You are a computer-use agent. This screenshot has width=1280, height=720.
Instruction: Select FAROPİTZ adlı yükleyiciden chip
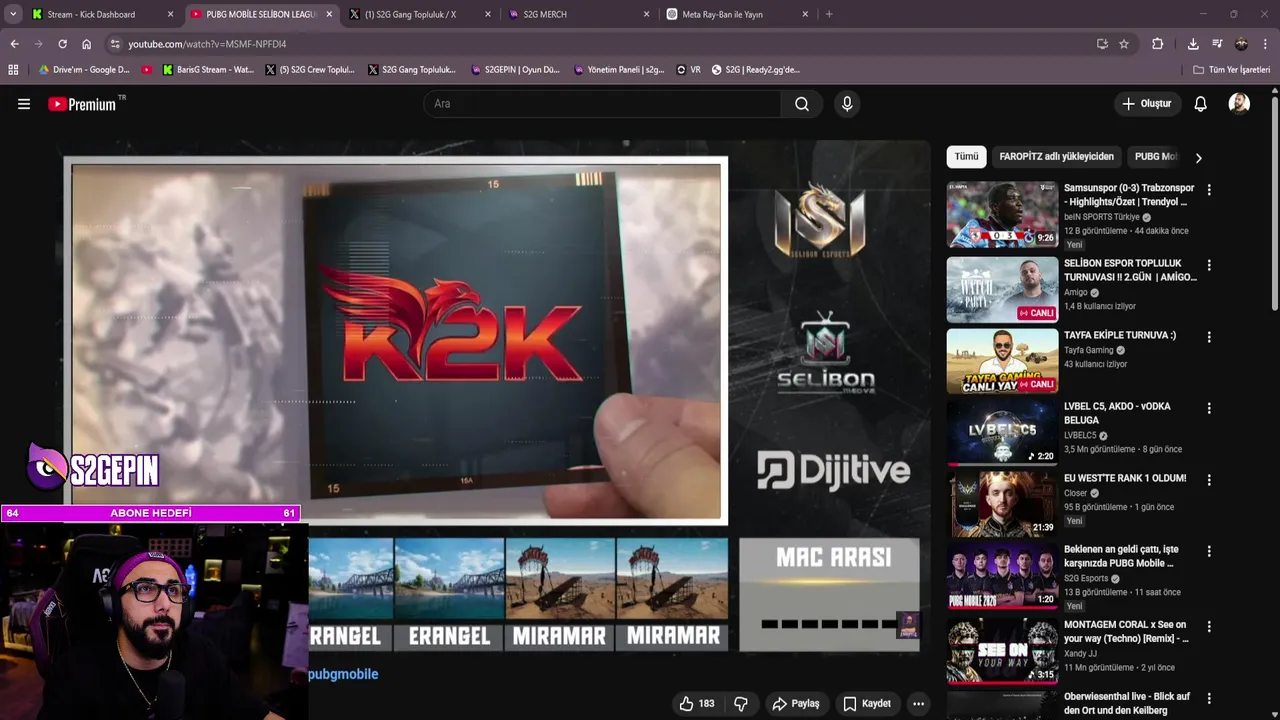coord(1056,157)
